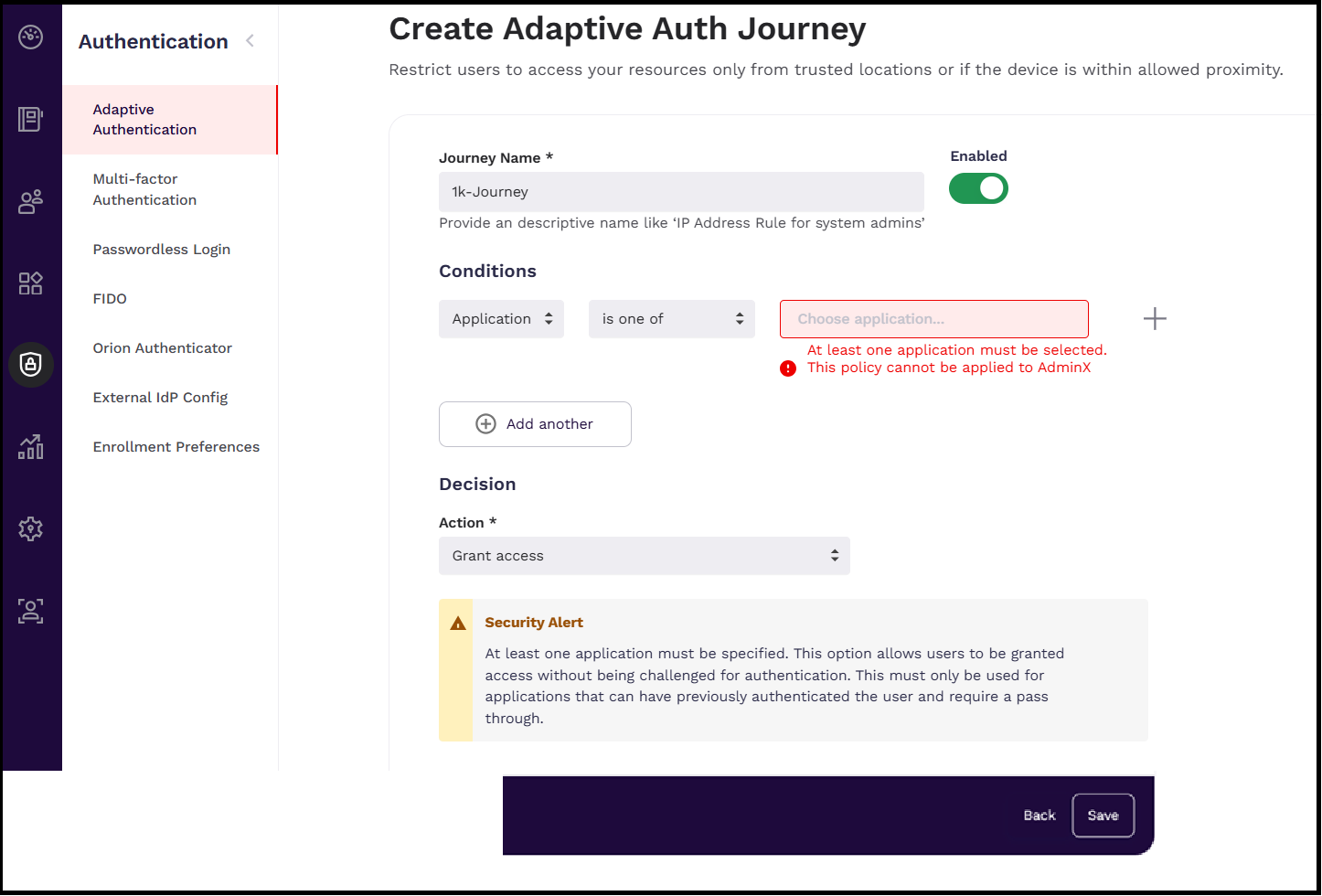Image resolution: width=1322 pixels, height=896 pixels.
Task: Disable the Enabled toggle switch
Action: pos(978,189)
